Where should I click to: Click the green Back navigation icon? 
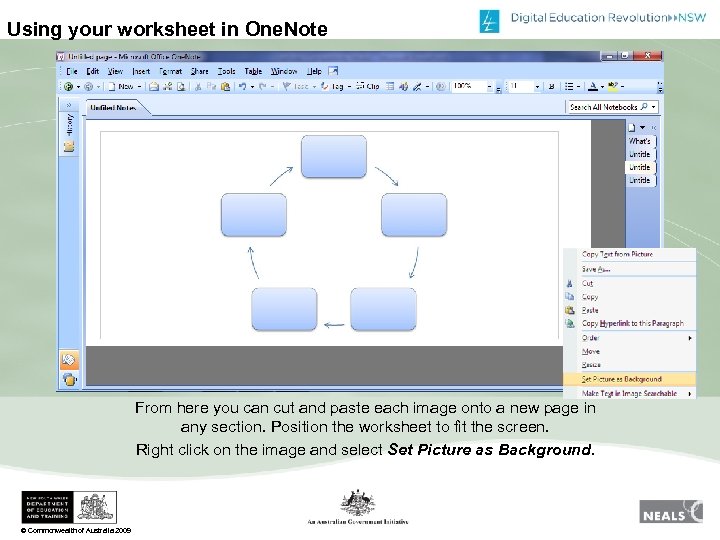[x=68, y=86]
